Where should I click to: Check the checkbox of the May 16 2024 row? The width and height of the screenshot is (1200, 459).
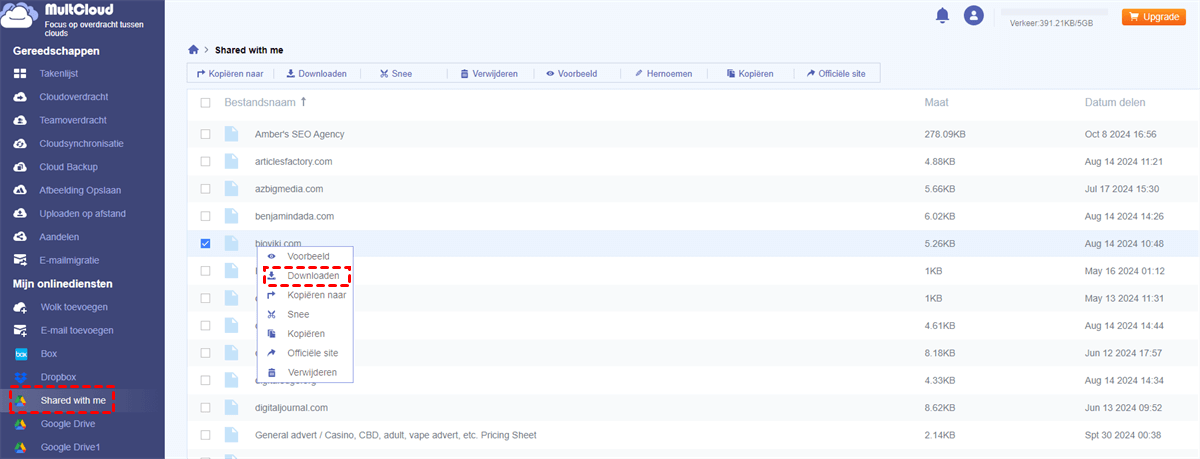point(205,270)
